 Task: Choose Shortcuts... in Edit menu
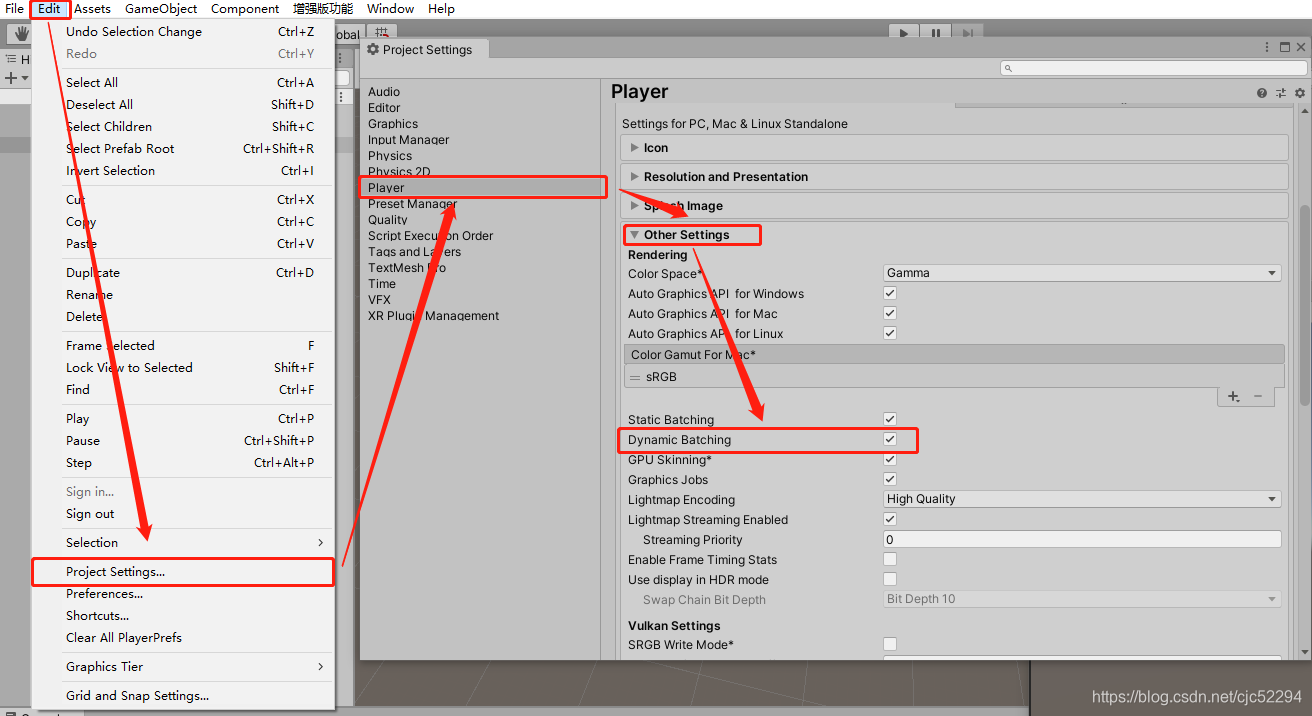click(183, 616)
